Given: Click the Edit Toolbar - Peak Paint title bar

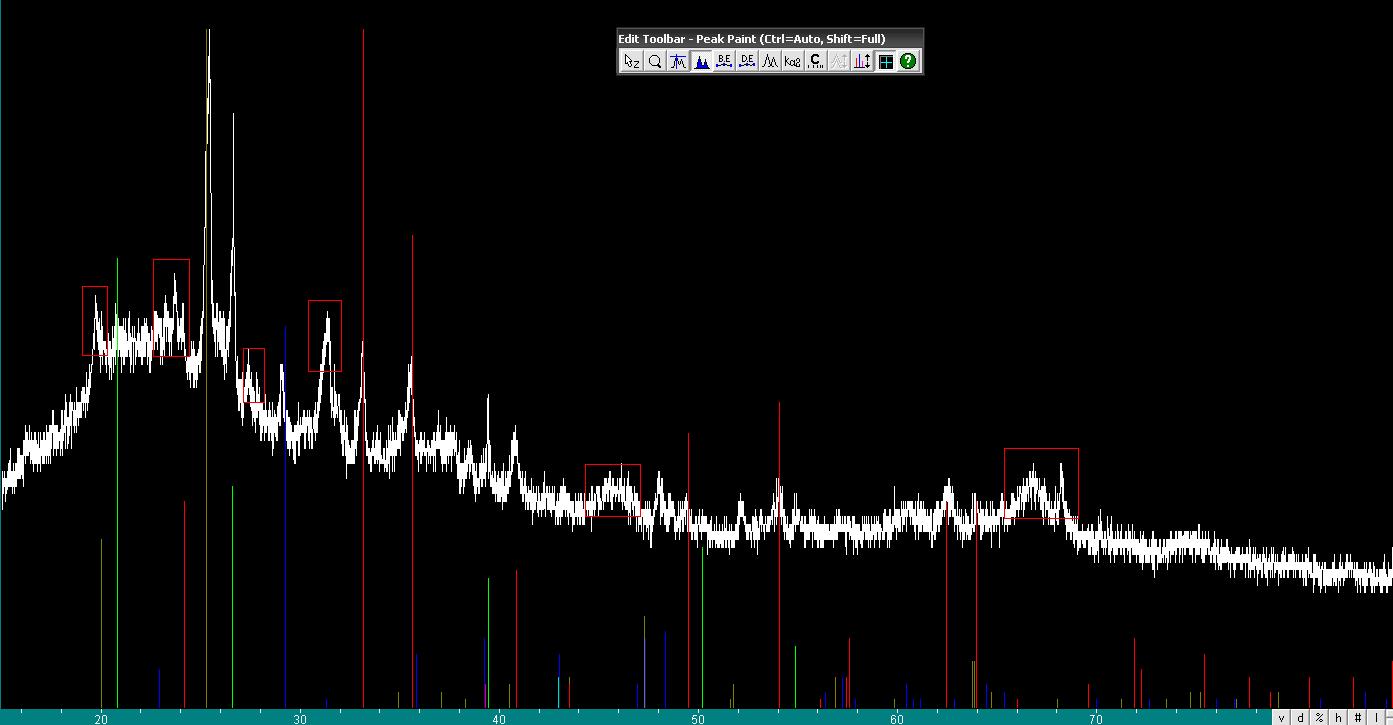Looking at the screenshot, I should pyautogui.click(x=769, y=39).
